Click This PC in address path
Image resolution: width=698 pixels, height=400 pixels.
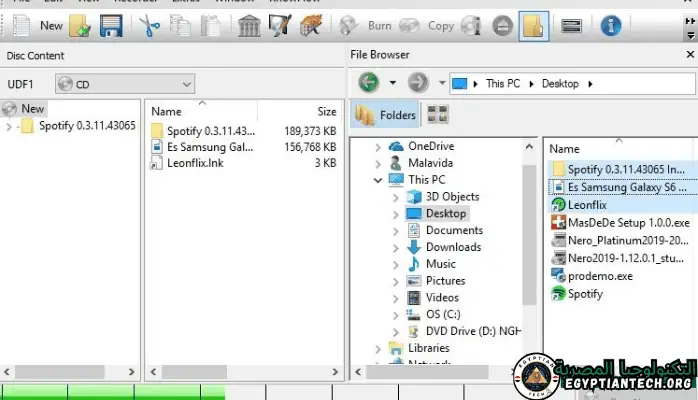[503, 84]
